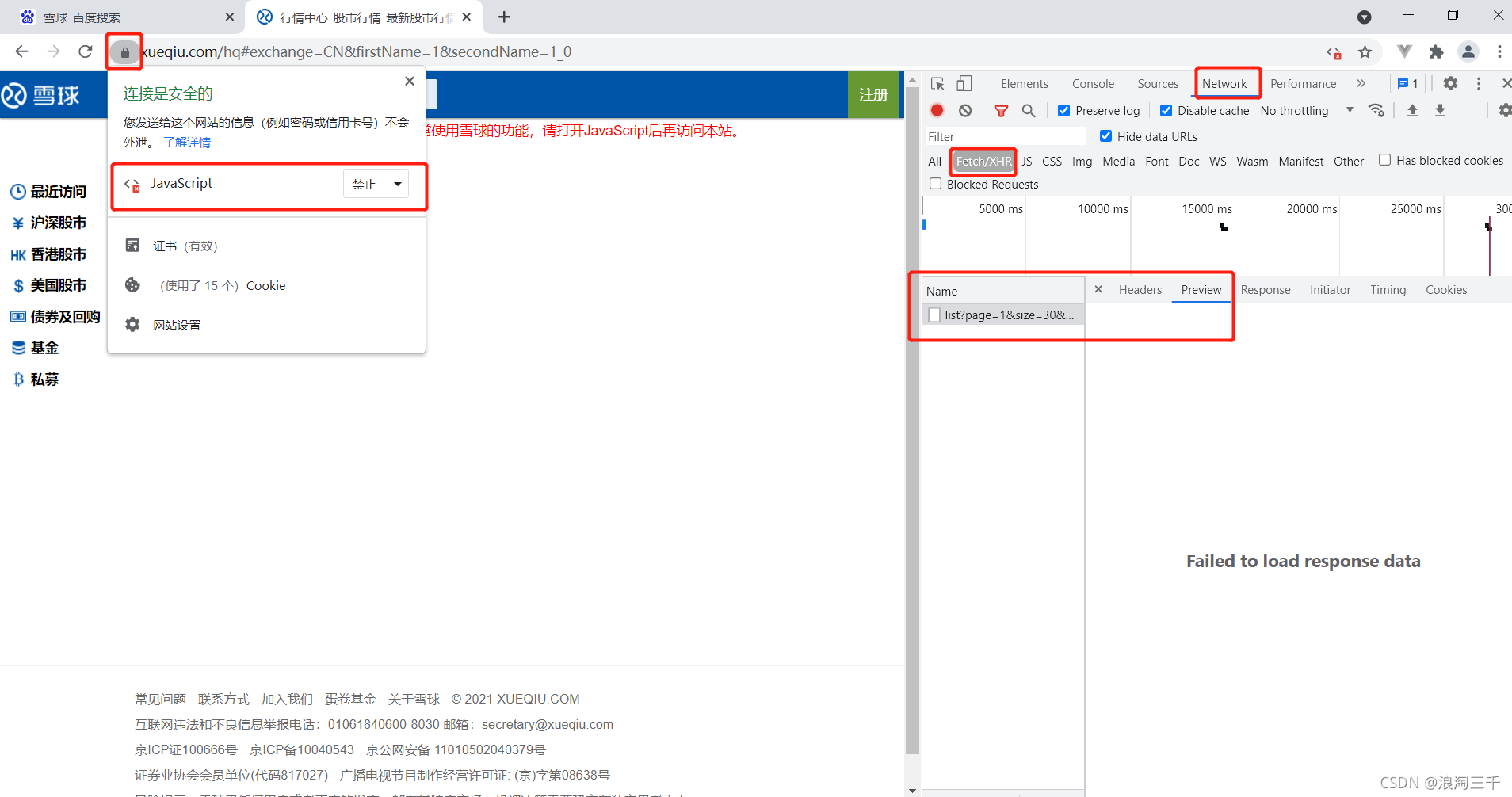Open the Network panel
This screenshot has height=797, width=1512.
(1224, 83)
